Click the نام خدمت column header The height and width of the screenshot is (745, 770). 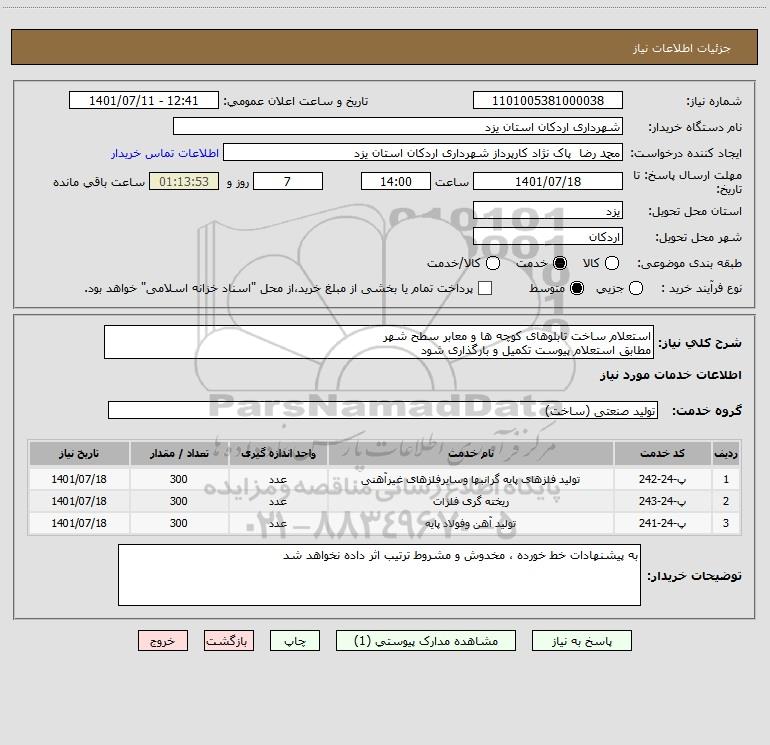(x=470, y=453)
